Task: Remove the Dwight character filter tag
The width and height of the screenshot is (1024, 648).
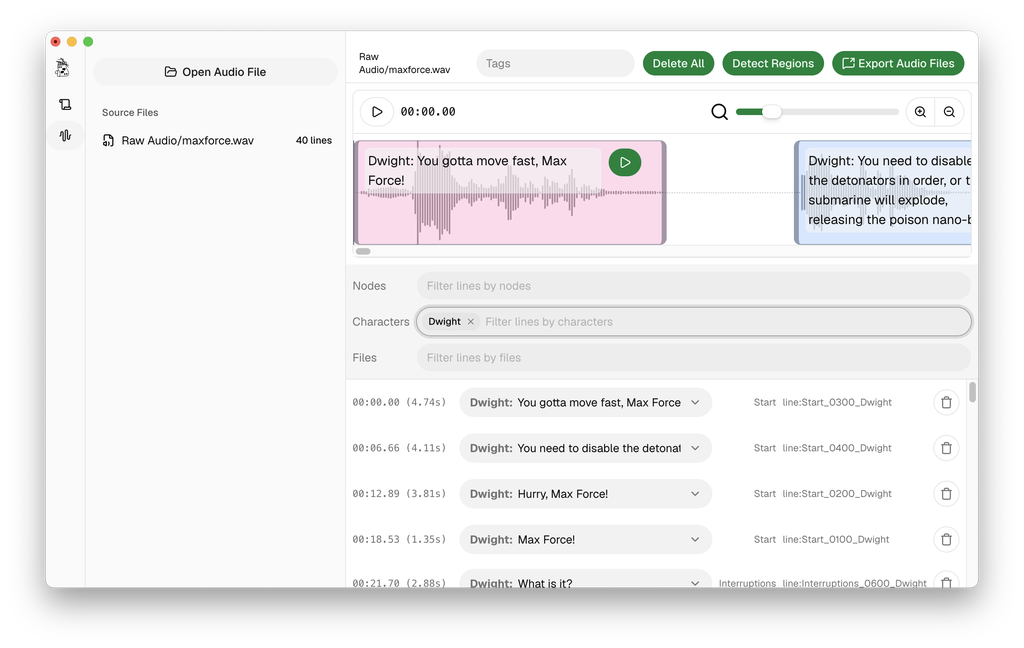Action: pyautogui.click(x=470, y=321)
